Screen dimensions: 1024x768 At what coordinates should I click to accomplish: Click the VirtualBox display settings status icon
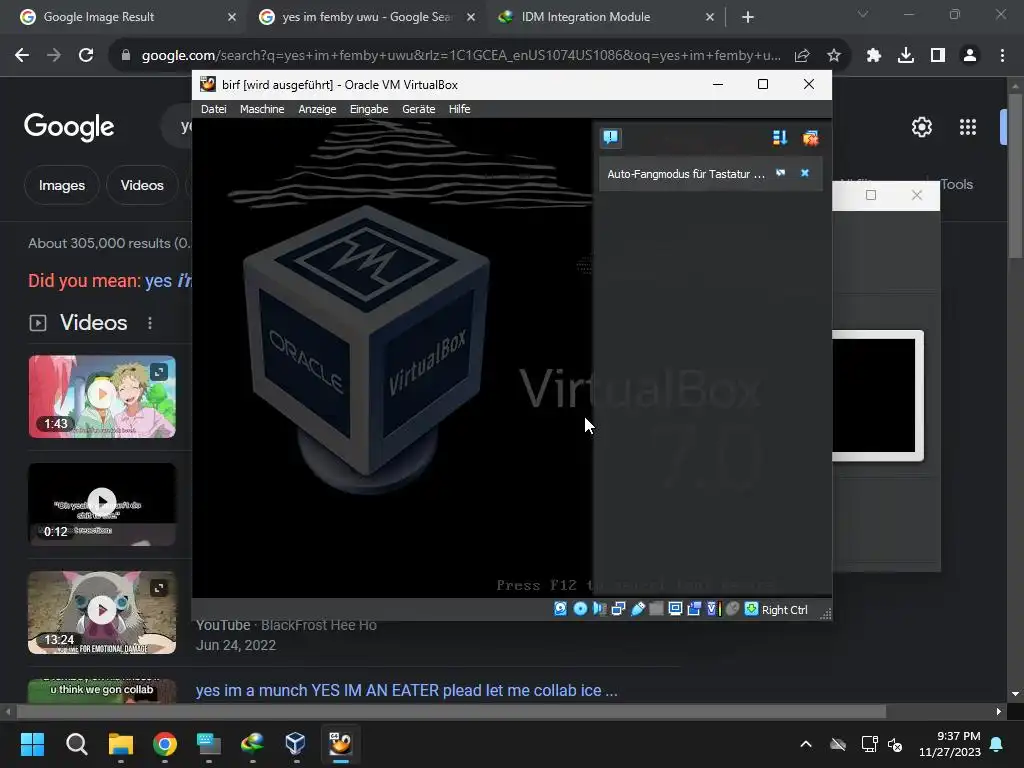click(x=675, y=609)
